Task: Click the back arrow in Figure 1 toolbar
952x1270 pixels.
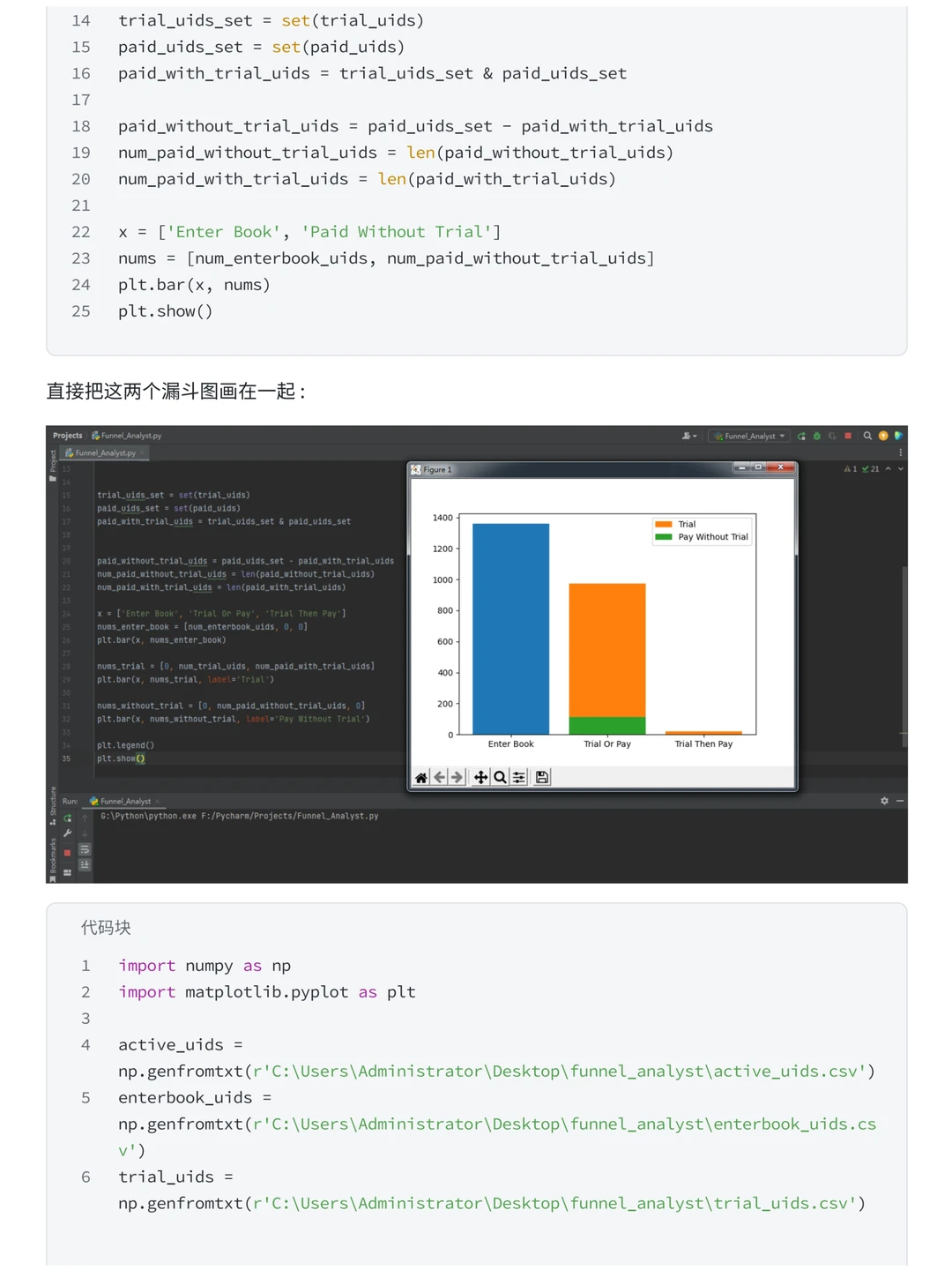Action: (x=440, y=777)
